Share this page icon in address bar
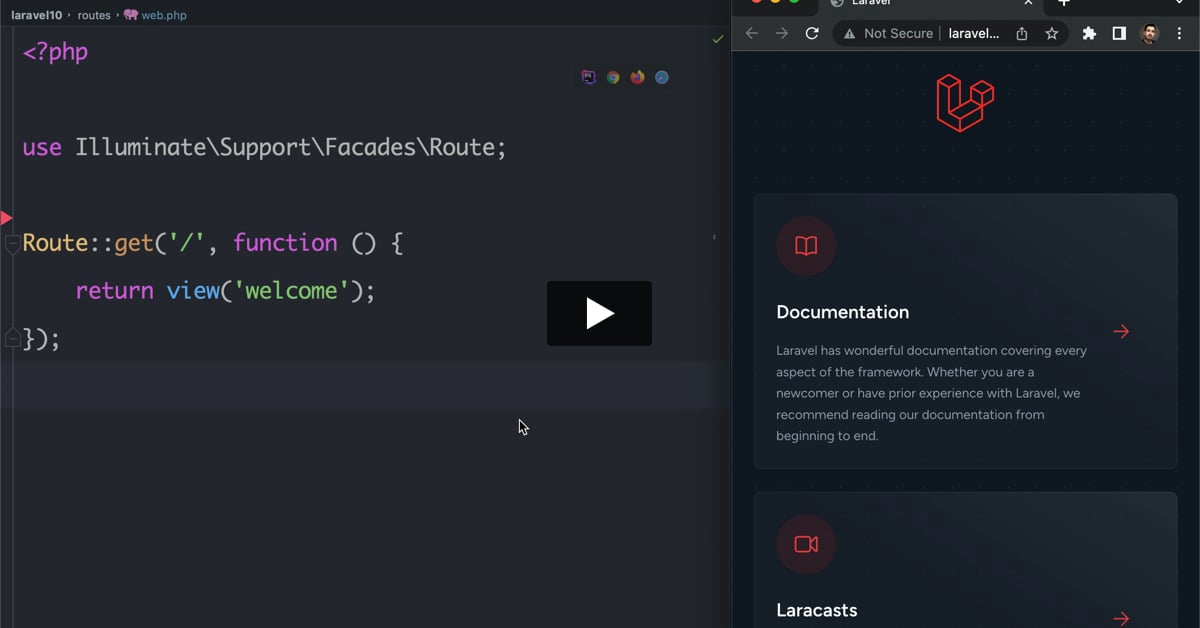This screenshot has width=1200, height=628. click(x=1022, y=33)
